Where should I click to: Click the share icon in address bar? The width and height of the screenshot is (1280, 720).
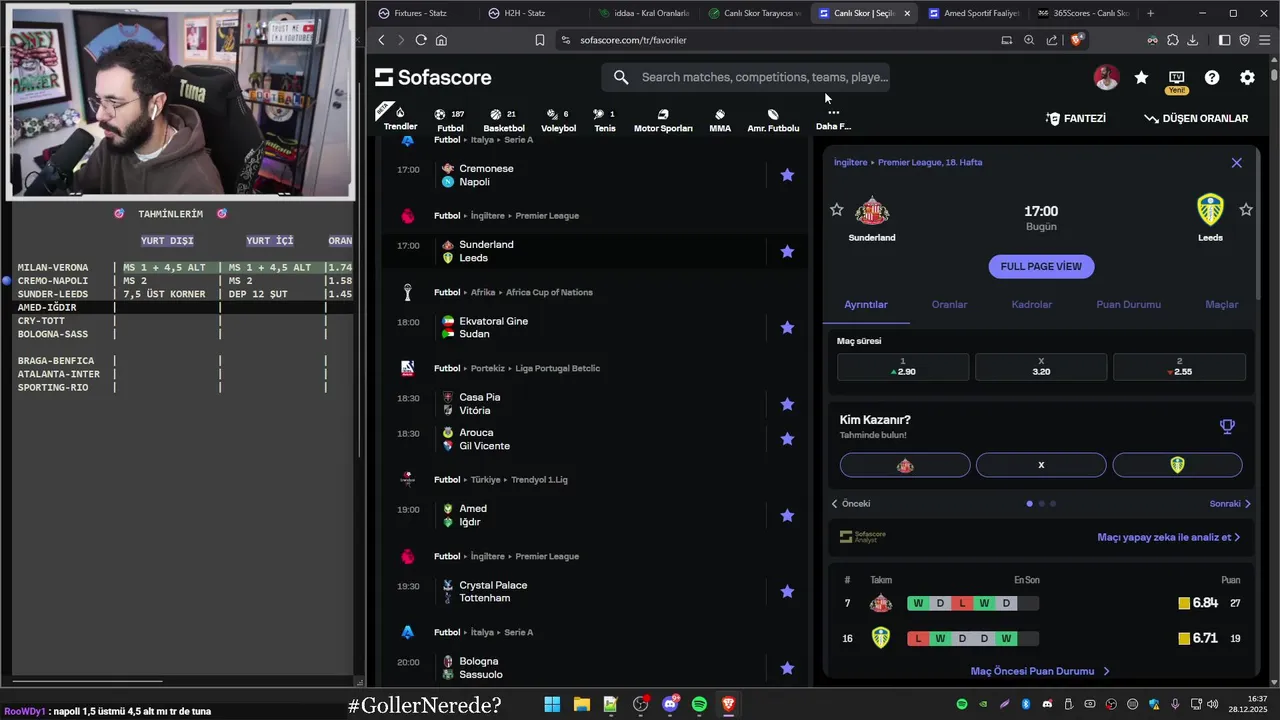pyautogui.click(x=1052, y=40)
